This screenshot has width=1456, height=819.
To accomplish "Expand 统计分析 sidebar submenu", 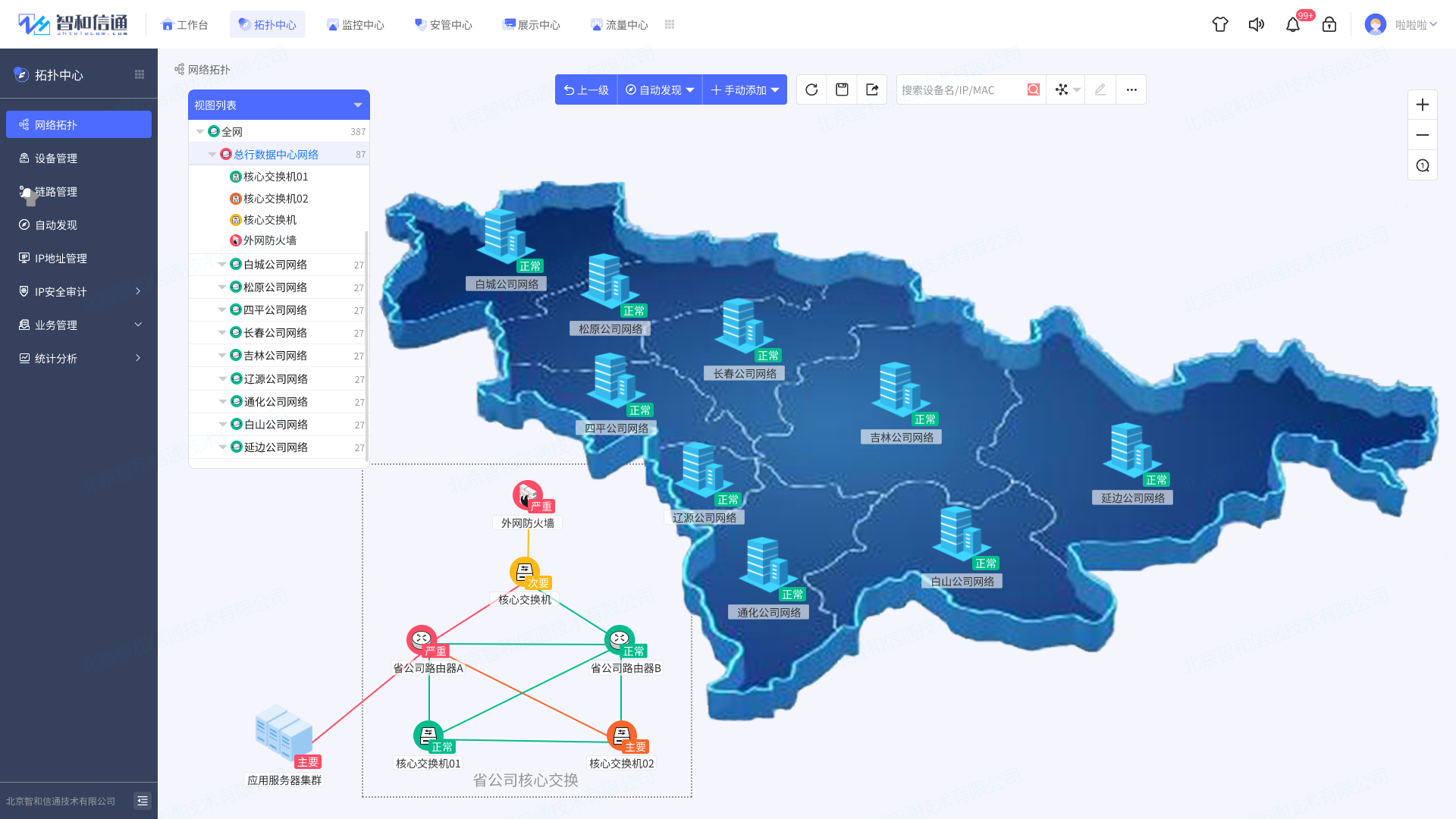I will pyautogui.click(x=138, y=358).
